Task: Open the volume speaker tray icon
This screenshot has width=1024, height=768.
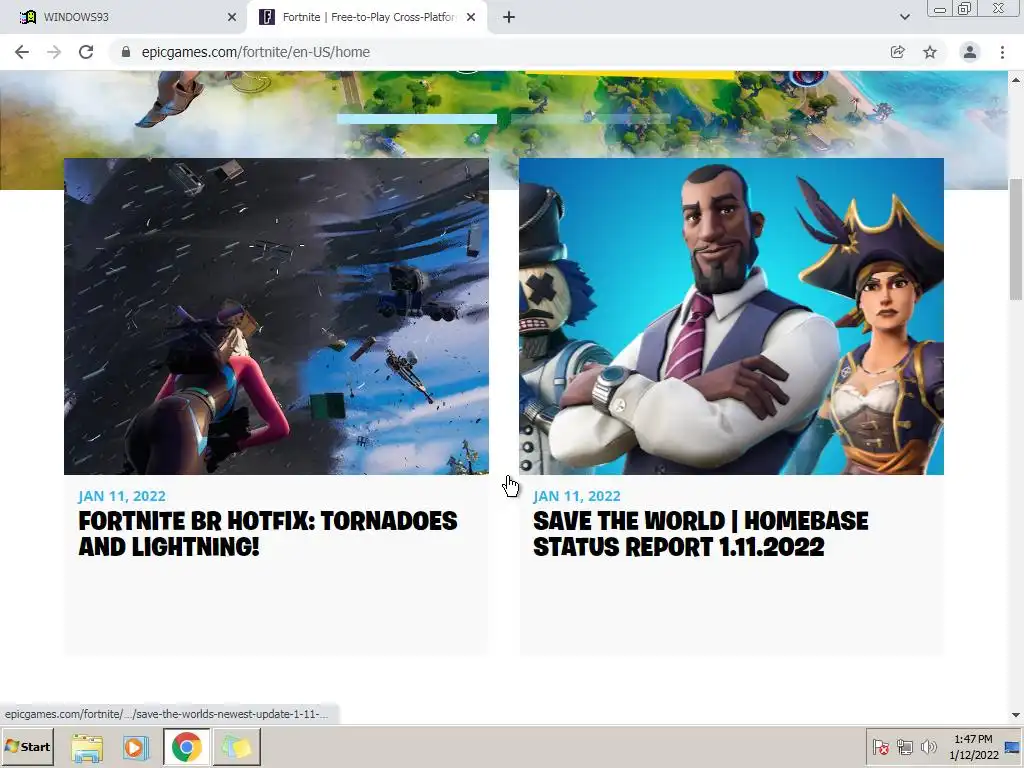Action: [929, 747]
